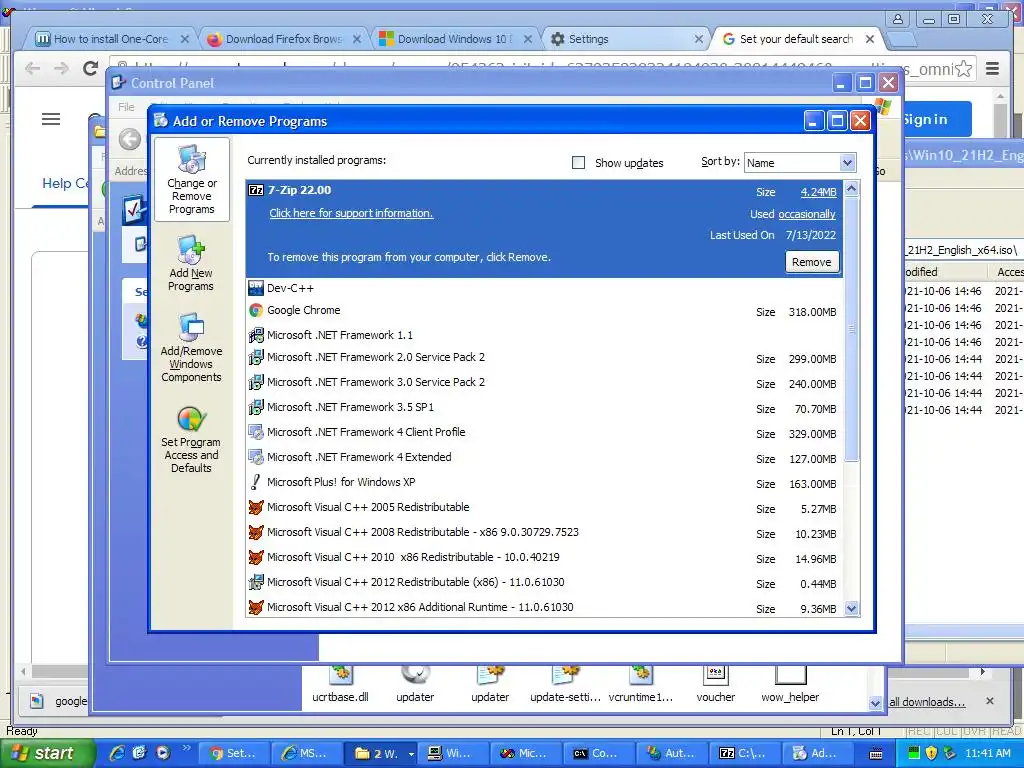
Task: Click the Back arrow in Control Panel window
Action: 130,139
